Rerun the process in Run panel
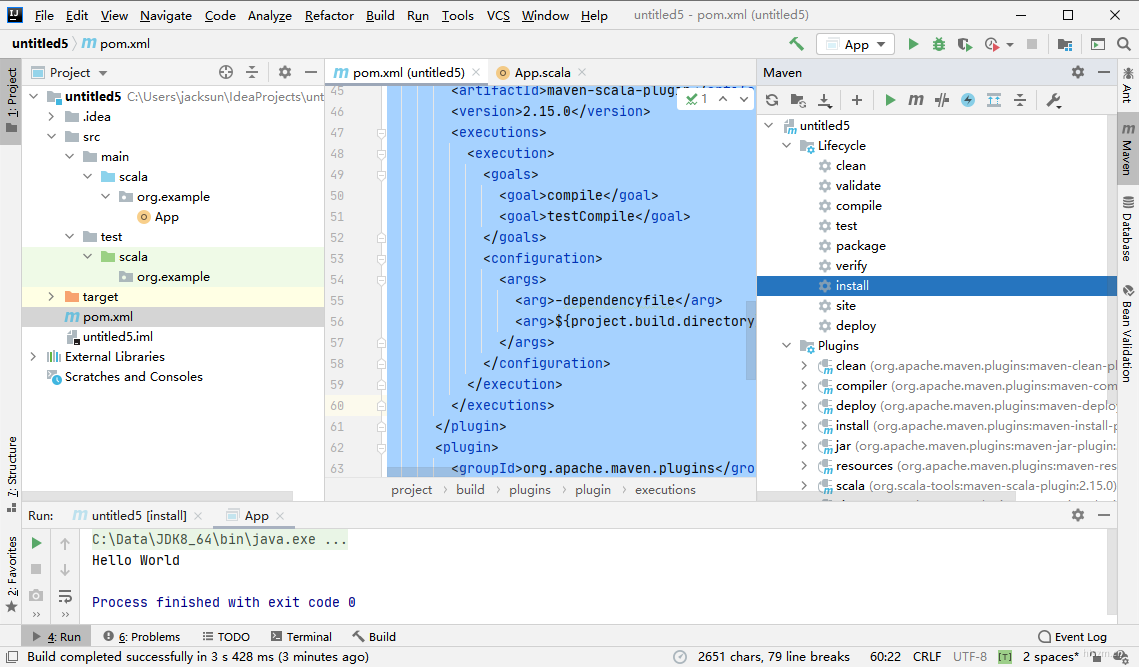1139x667 pixels. point(36,543)
